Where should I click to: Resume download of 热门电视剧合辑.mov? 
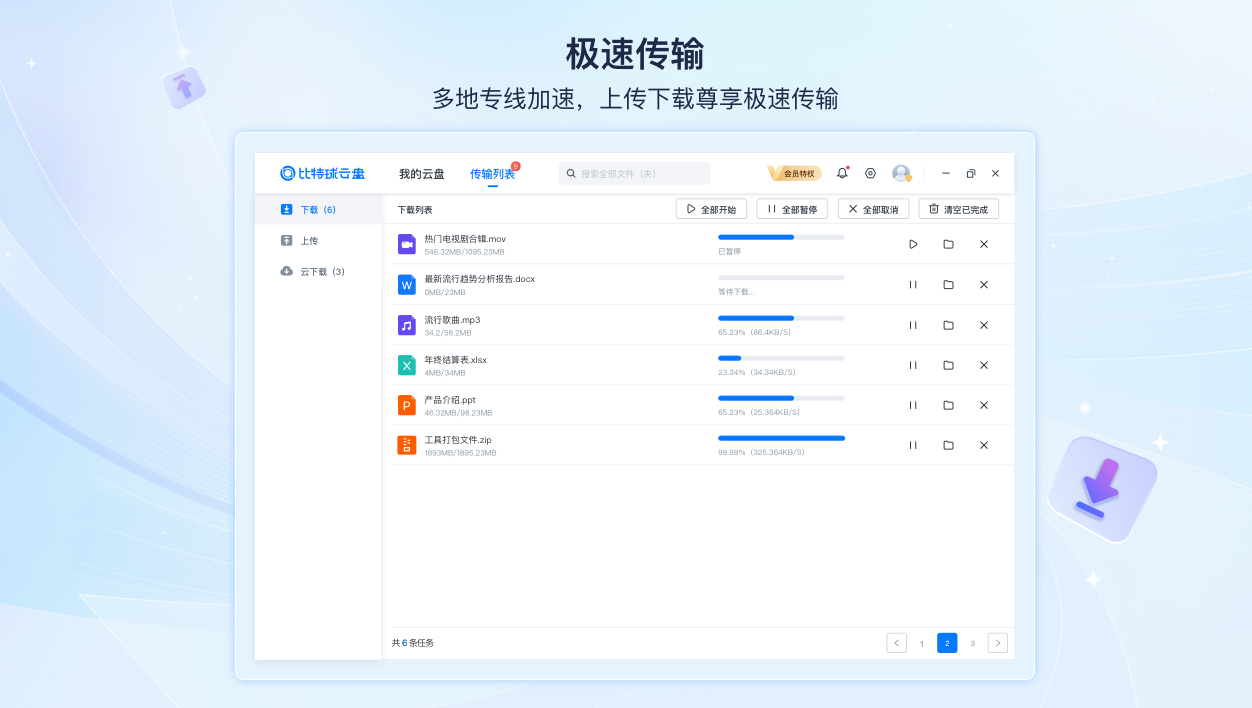point(913,244)
